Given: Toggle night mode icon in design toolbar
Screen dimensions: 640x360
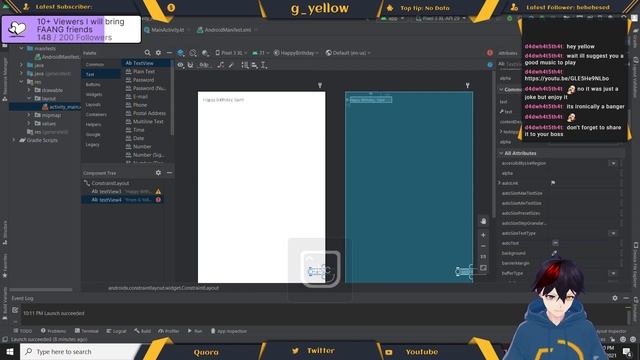Looking at the screenshot, I should [x=205, y=53].
